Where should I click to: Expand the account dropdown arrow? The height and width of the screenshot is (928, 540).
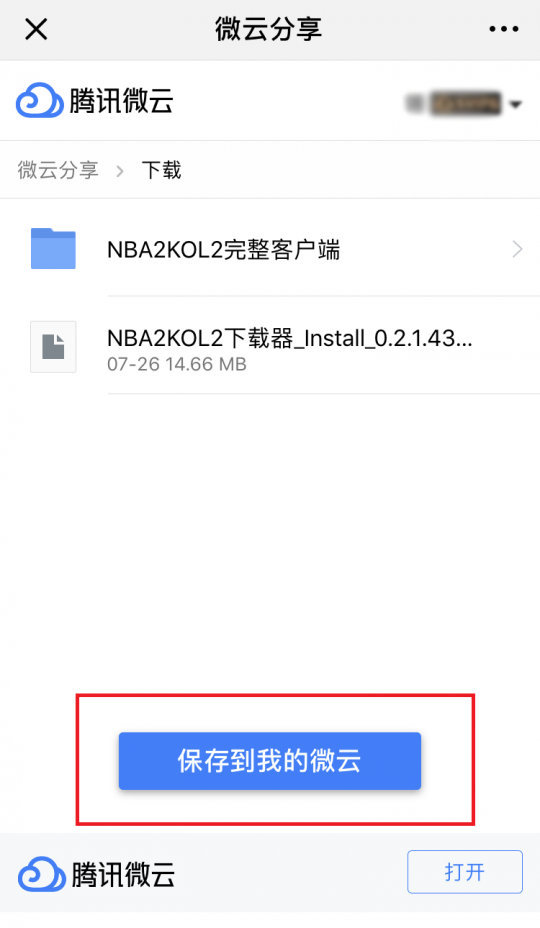(x=515, y=105)
